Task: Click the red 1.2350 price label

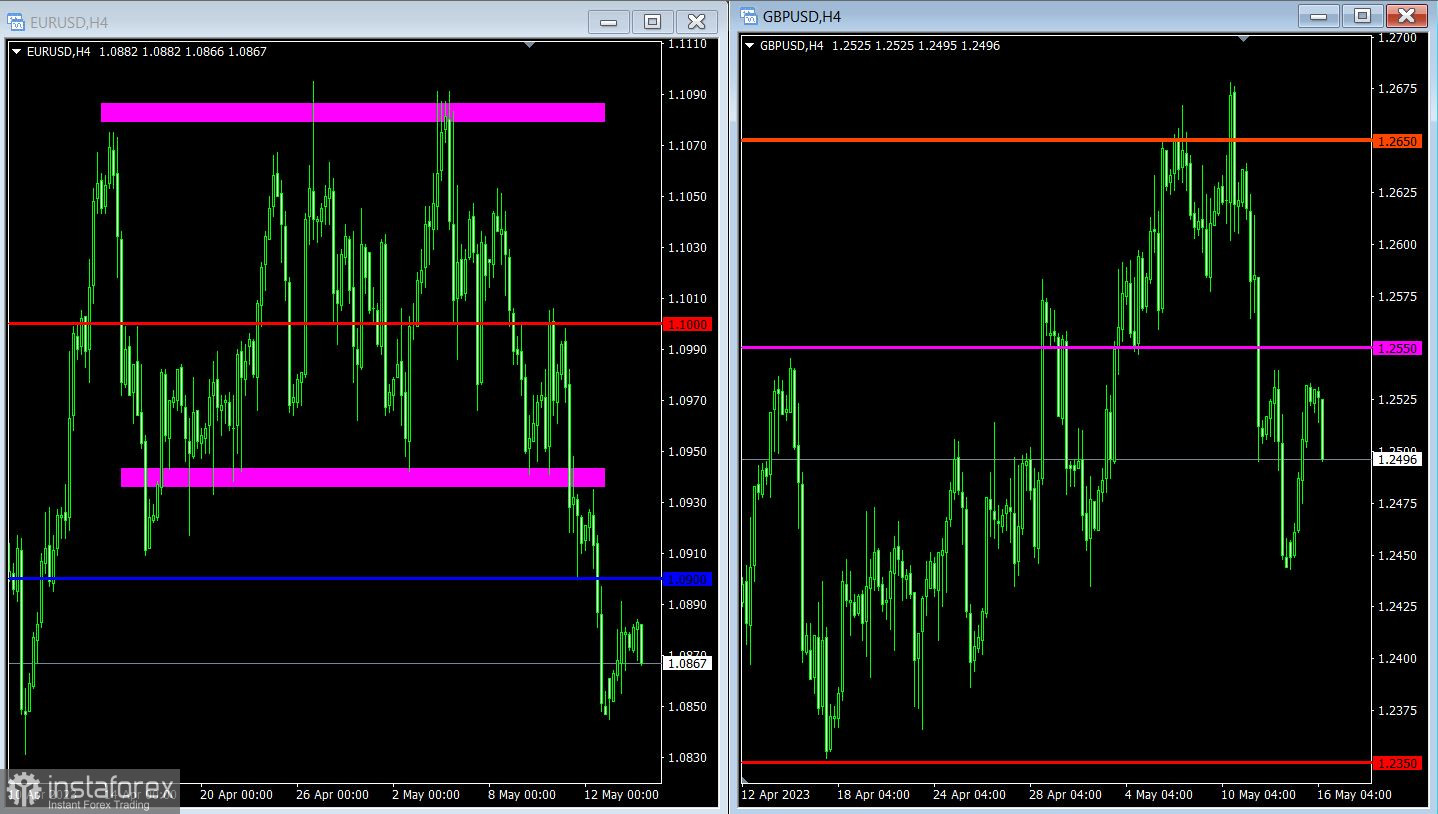Action: (1398, 763)
